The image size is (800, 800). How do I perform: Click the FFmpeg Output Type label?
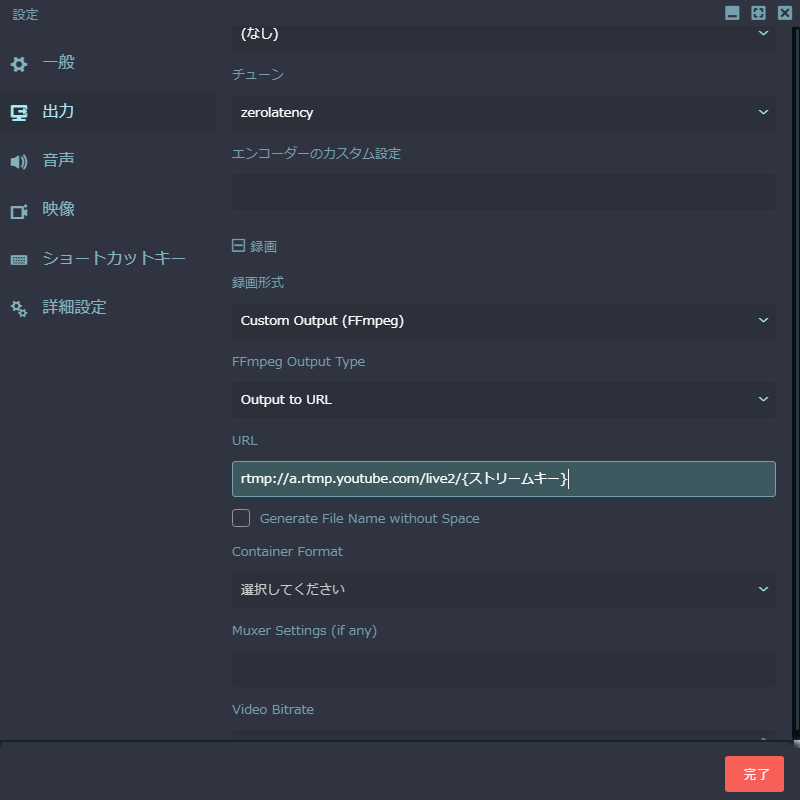(x=298, y=362)
